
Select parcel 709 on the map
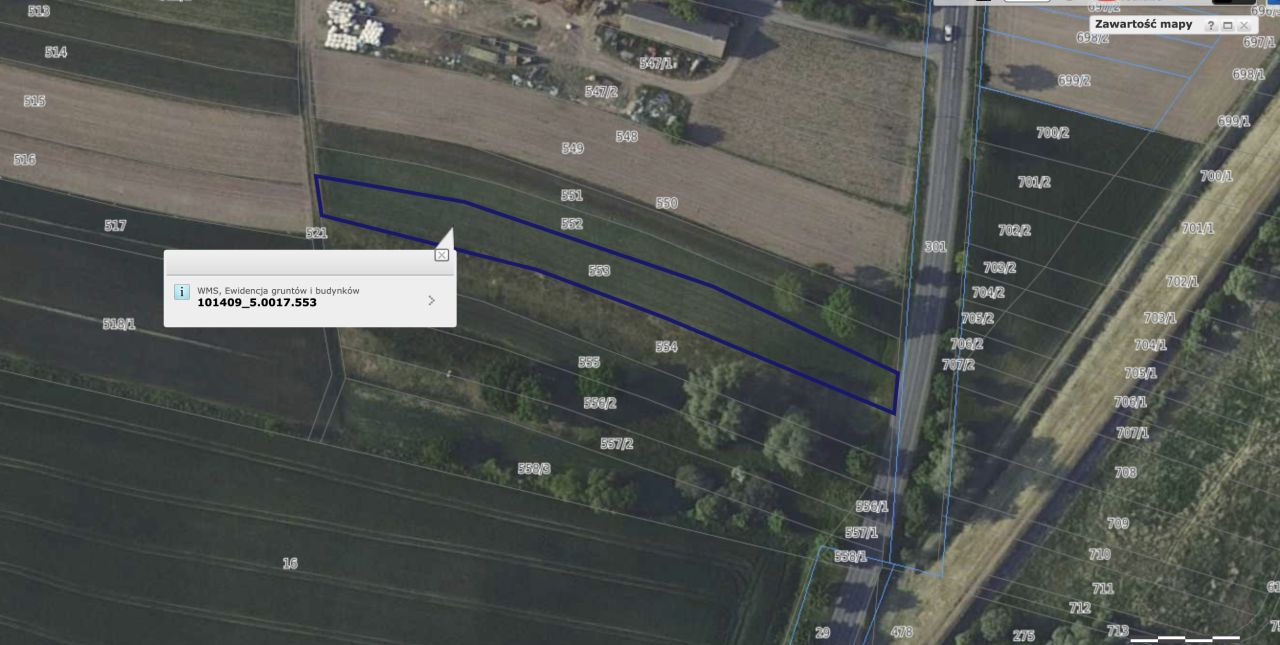(1118, 523)
